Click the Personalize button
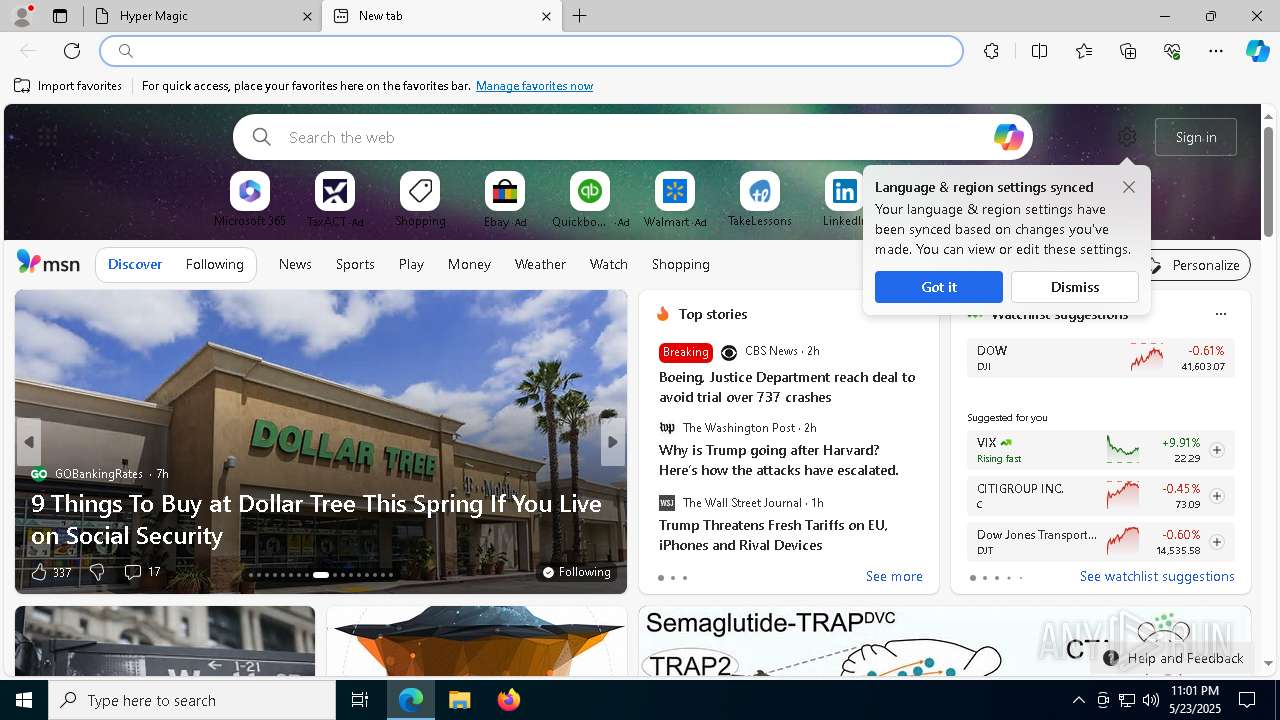 pyautogui.click(x=1195, y=265)
